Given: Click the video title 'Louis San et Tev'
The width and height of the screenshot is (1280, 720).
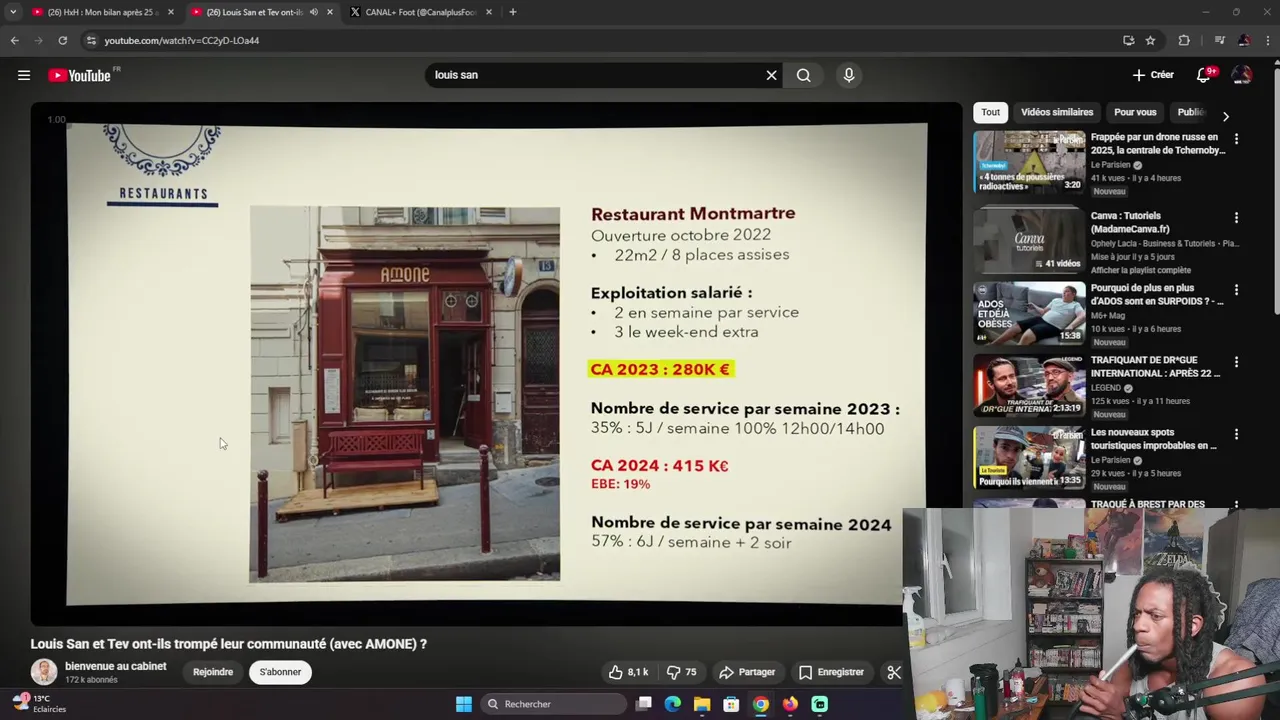Looking at the screenshot, I should (x=228, y=644).
